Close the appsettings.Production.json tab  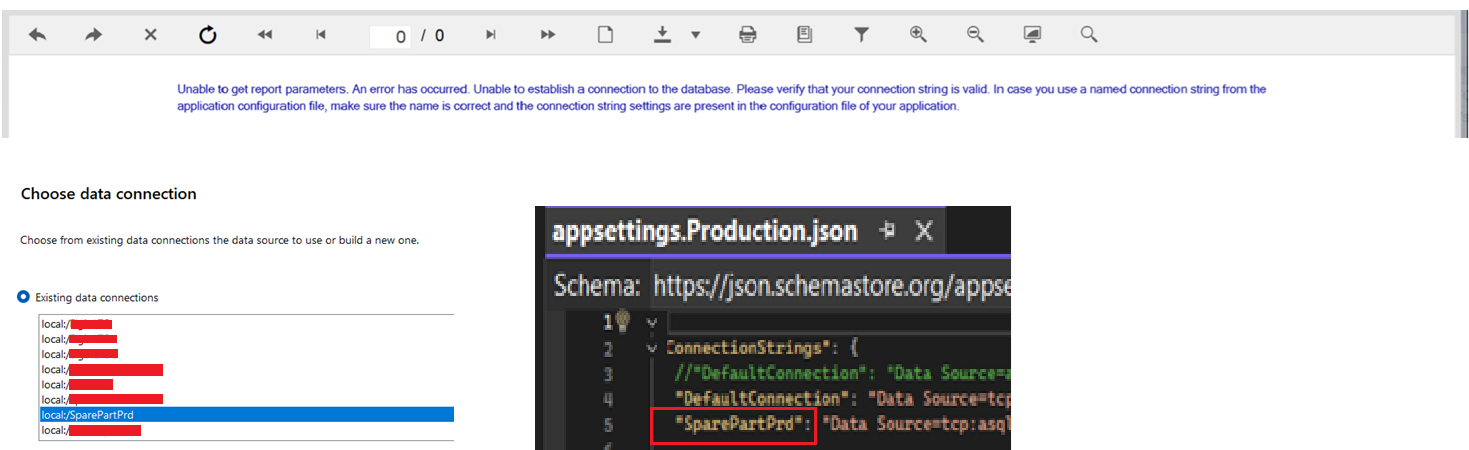coord(924,232)
